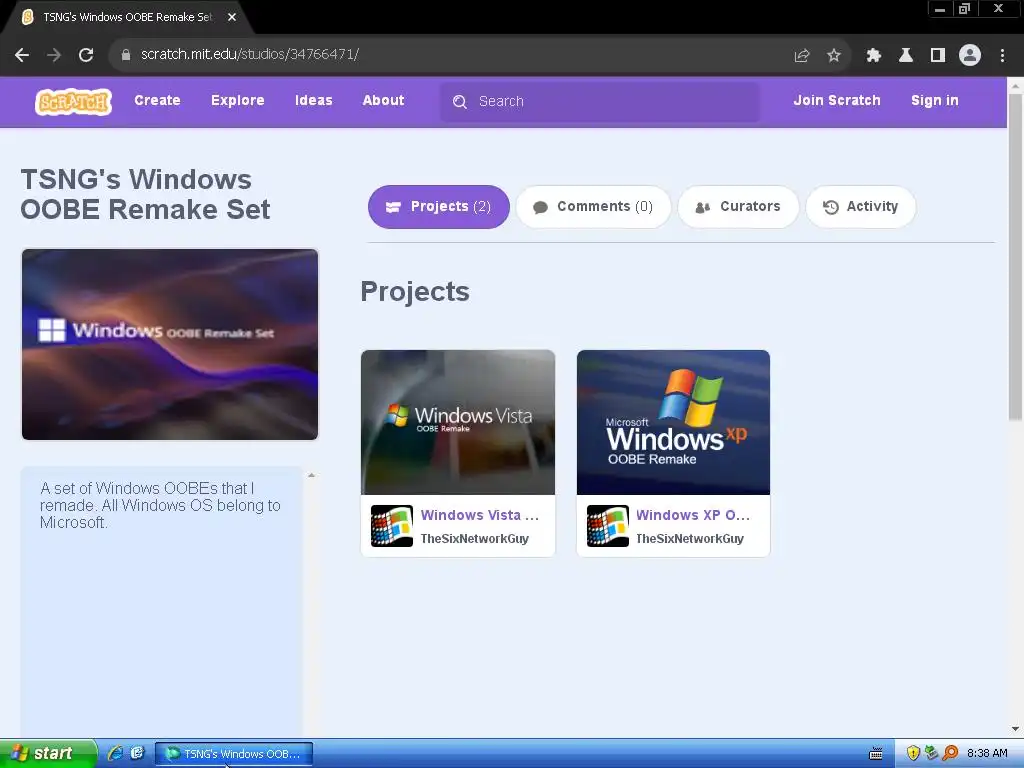Click the 8:38 AM taskbar clock

pos(987,753)
